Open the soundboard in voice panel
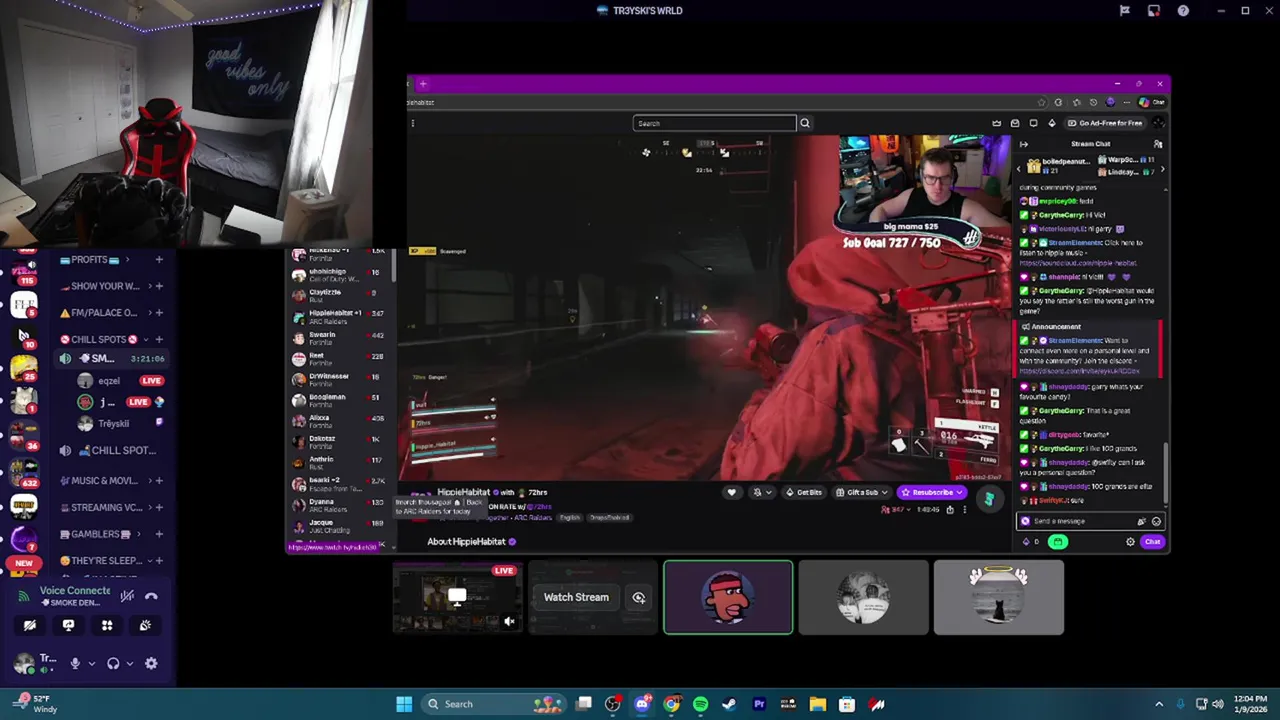The width and height of the screenshot is (1280, 720). point(145,625)
